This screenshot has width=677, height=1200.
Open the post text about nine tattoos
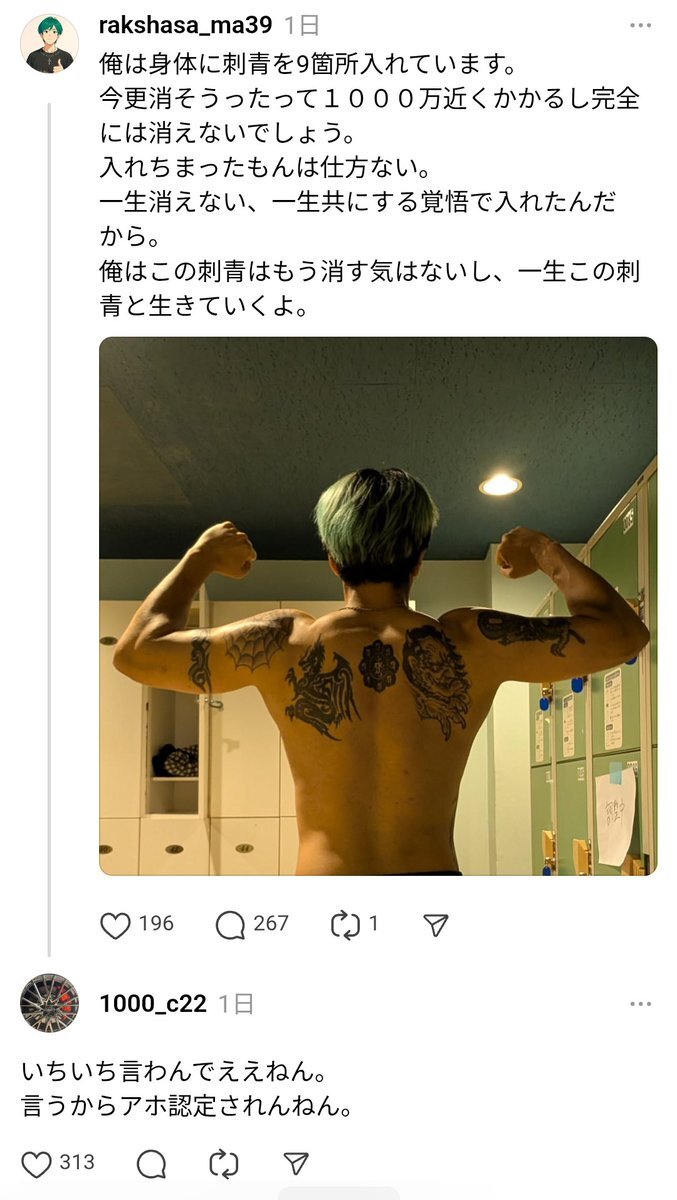370,187
